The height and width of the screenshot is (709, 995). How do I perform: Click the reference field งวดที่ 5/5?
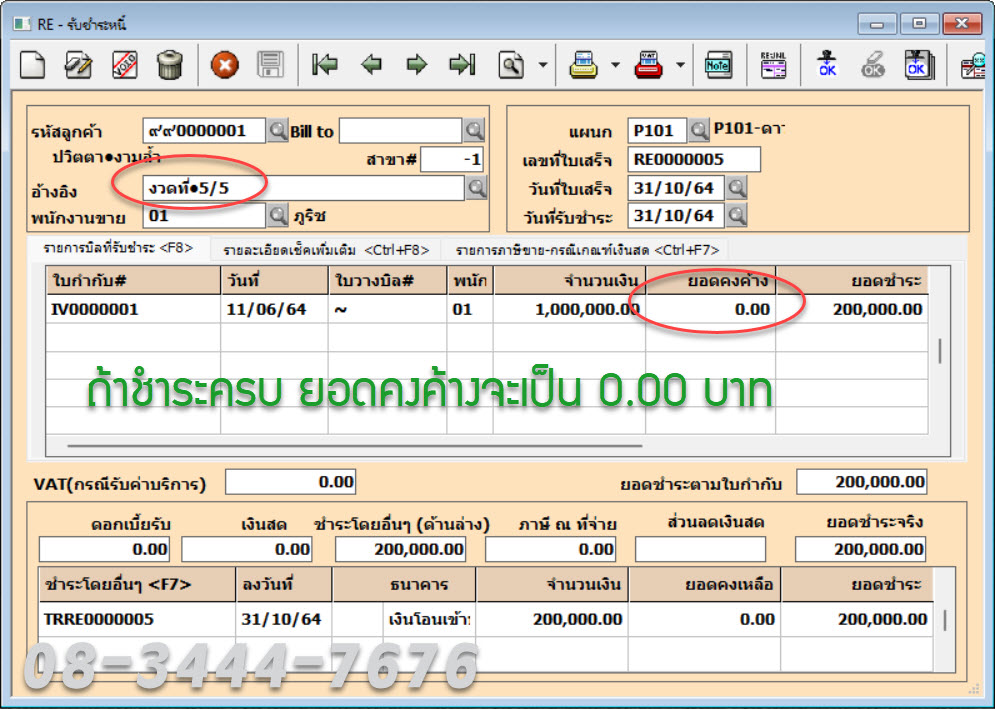[x=303, y=189]
